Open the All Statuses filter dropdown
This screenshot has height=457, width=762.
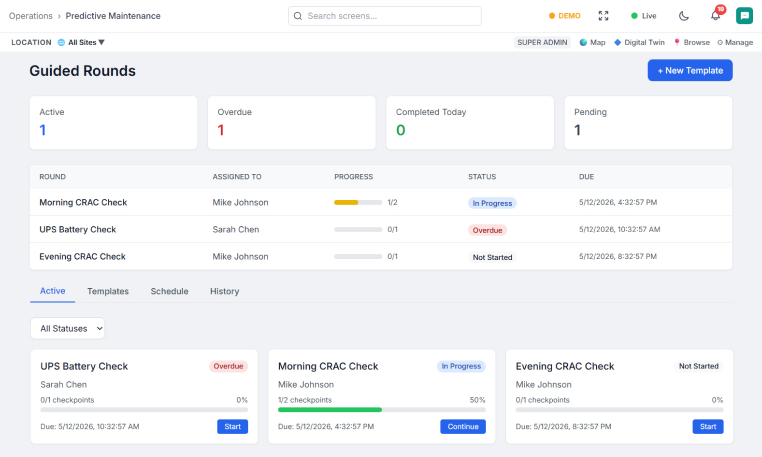point(68,329)
